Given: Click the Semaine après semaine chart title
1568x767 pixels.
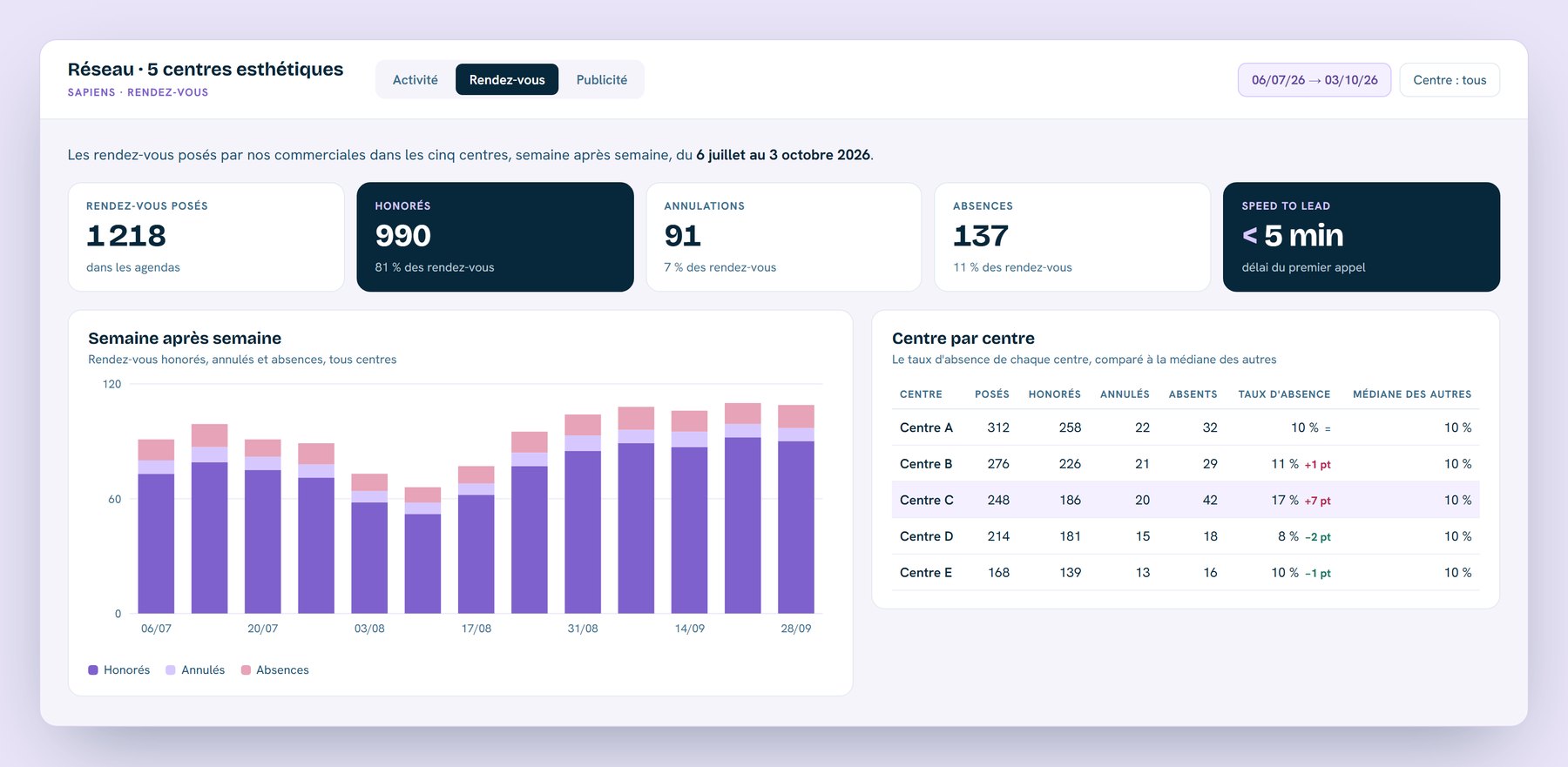Looking at the screenshot, I should (185, 338).
